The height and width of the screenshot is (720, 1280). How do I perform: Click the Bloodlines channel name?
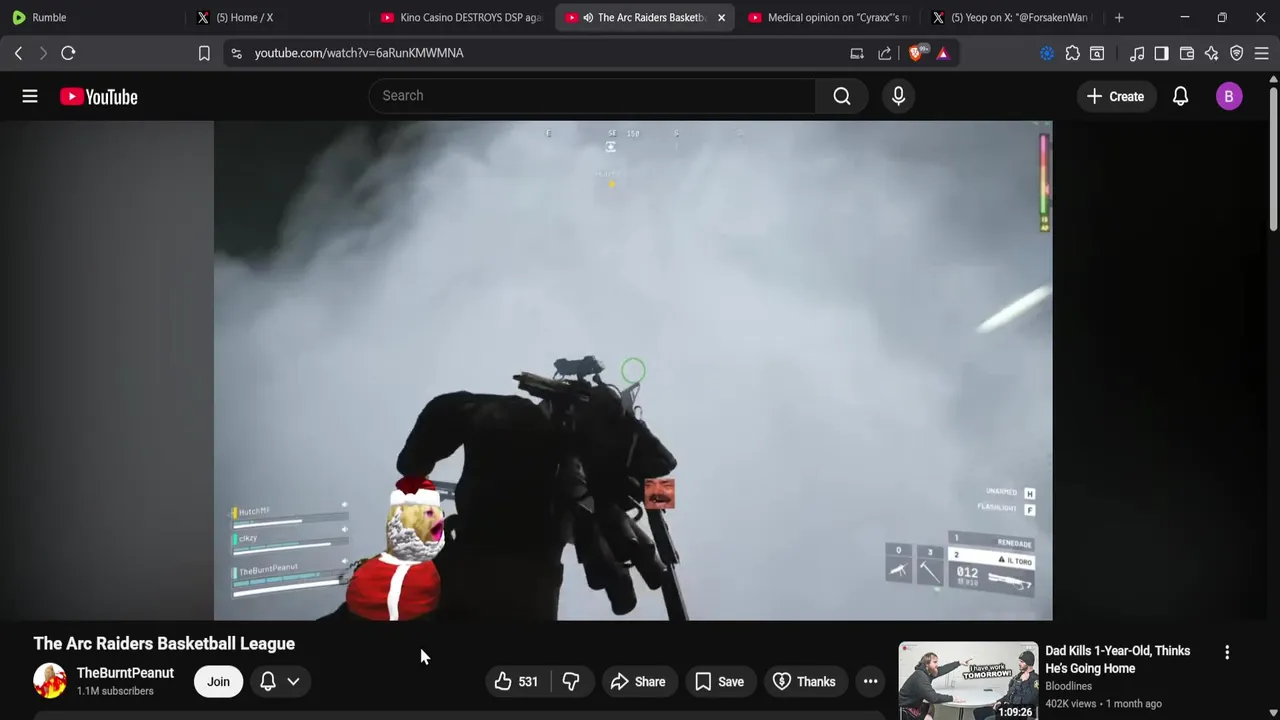[x=1068, y=686]
